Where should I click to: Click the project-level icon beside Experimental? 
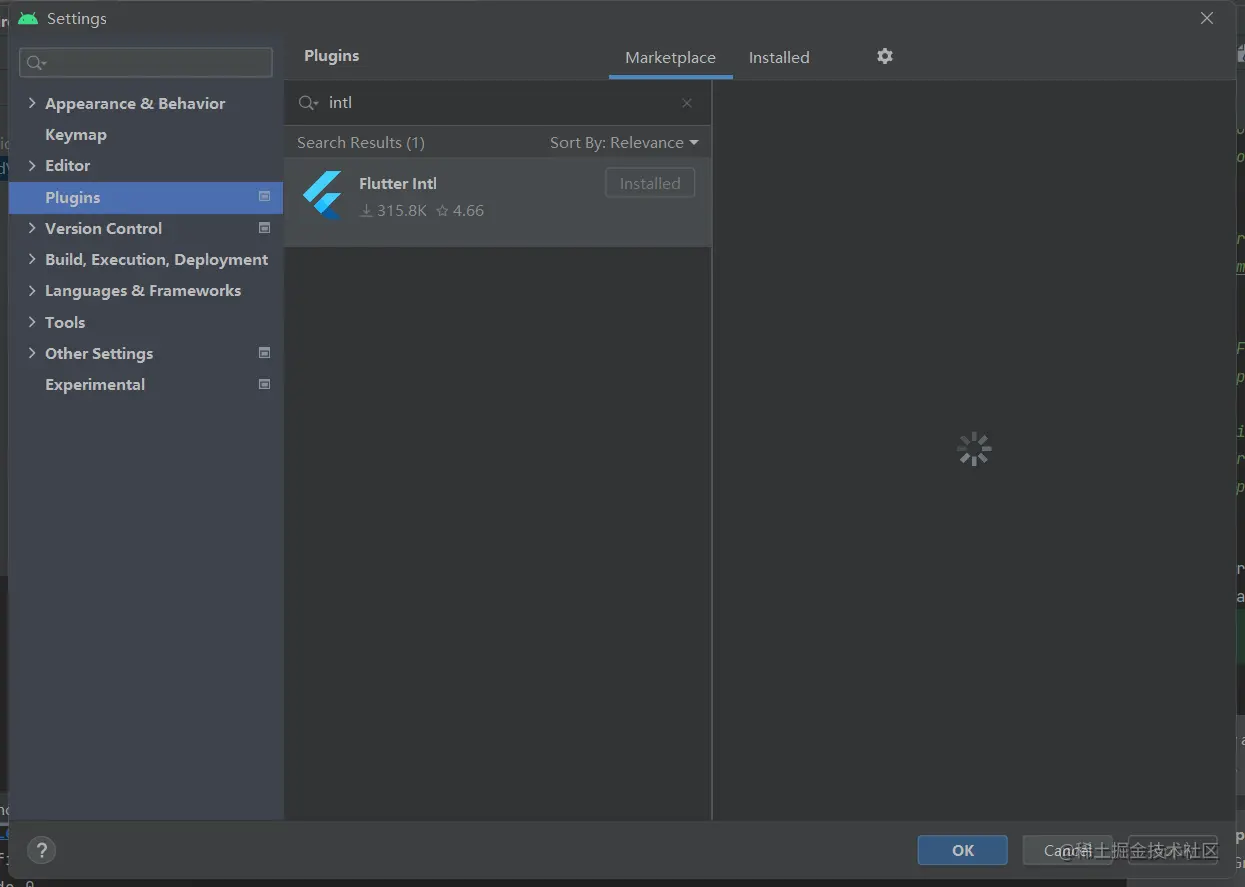pyautogui.click(x=265, y=384)
